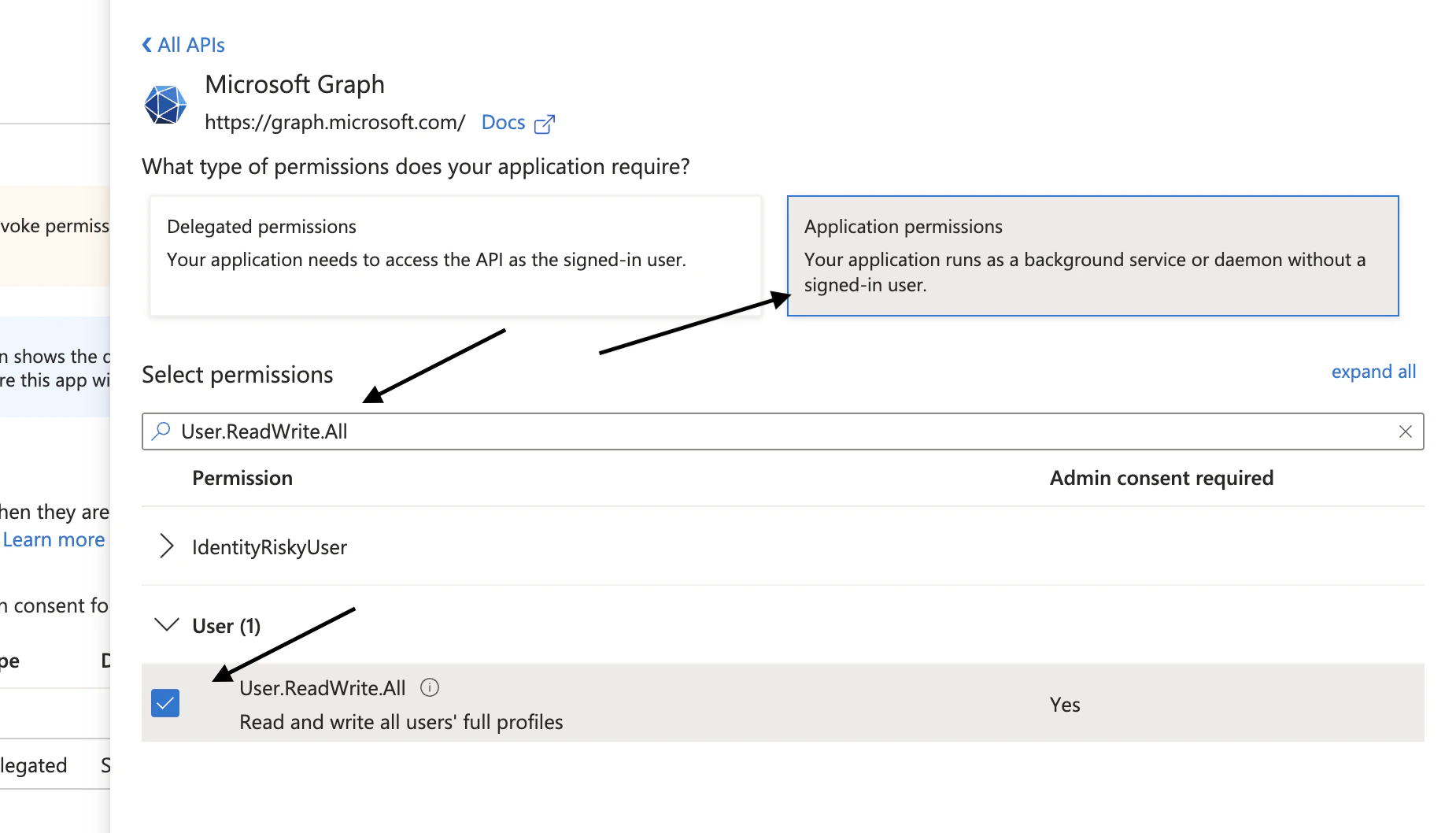Return to All APIs list
This screenshot has height=833, width=1456.
pyautogui.click(x=191, y=45)
